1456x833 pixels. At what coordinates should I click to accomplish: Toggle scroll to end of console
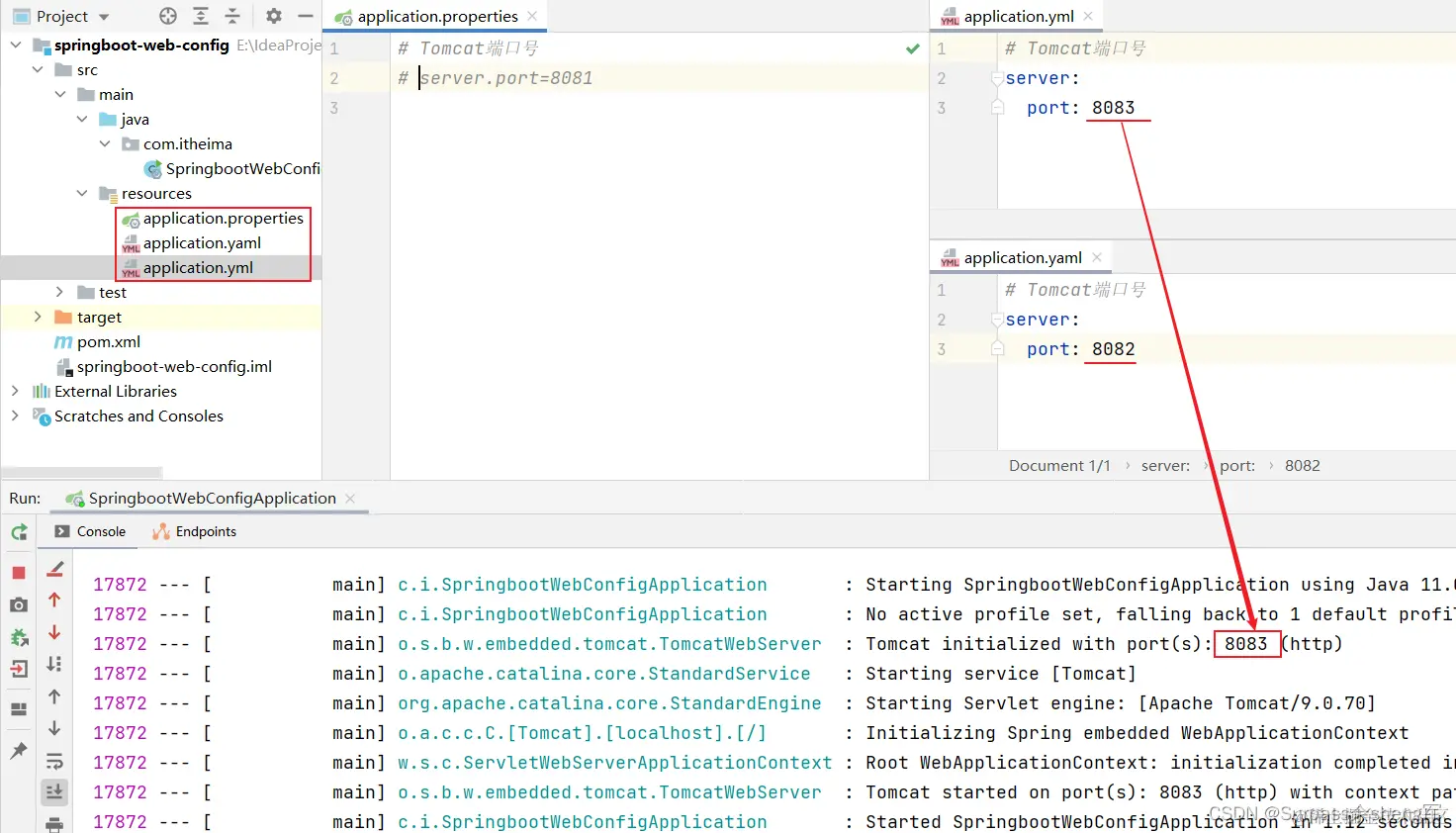[x=54, y=791]
